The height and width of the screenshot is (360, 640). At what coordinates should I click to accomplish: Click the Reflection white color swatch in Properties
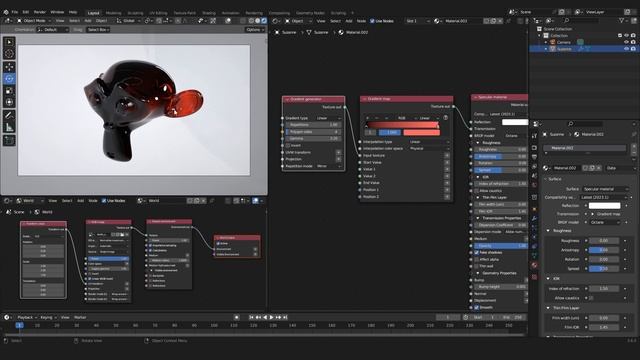pyautogui.click(x=604, y=205)
